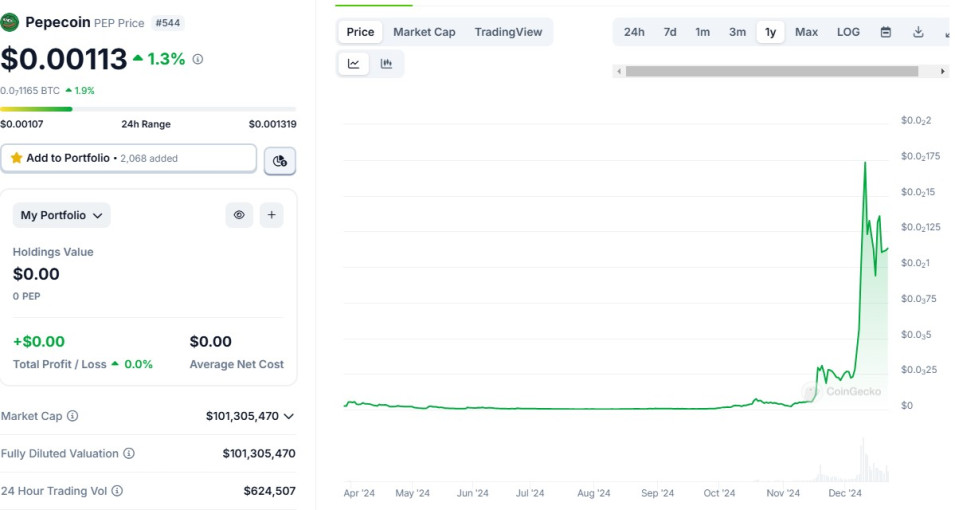
Task: Click the 0 PEP holdings text
Action: click(26, 296)
